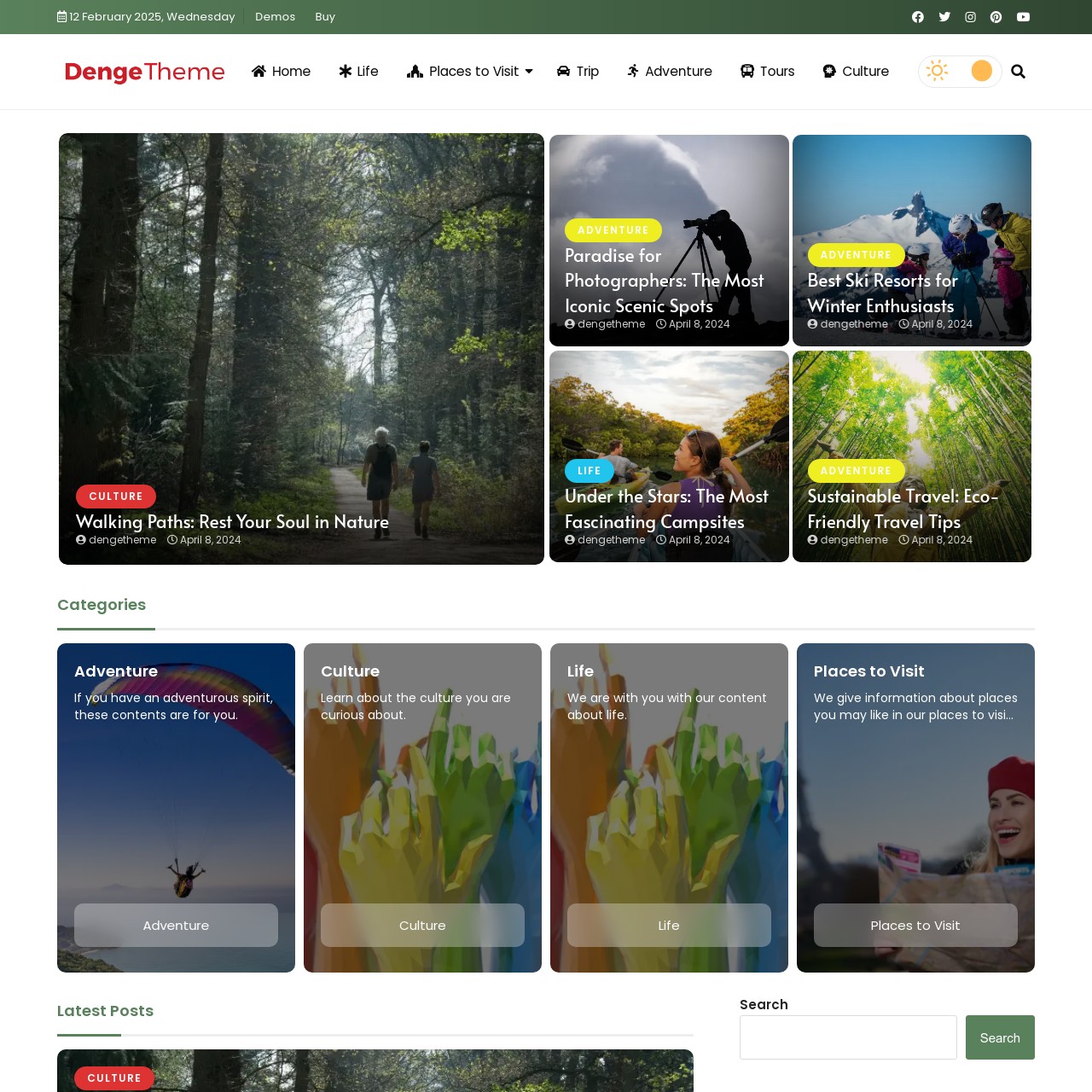Click the badge icon beside Culture

pos(829,72)
